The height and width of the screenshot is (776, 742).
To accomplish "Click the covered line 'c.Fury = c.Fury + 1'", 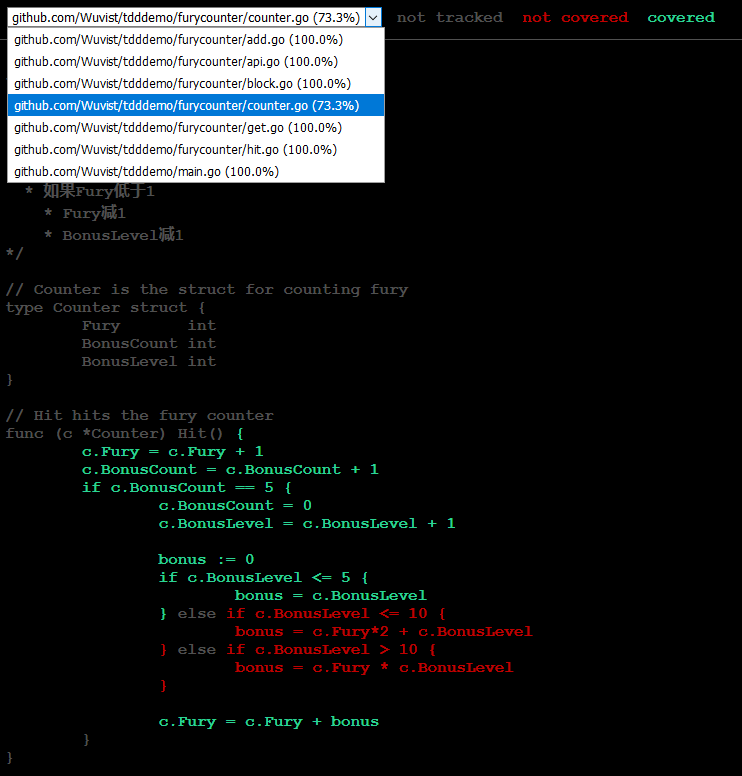I will (x=173, y=452).
